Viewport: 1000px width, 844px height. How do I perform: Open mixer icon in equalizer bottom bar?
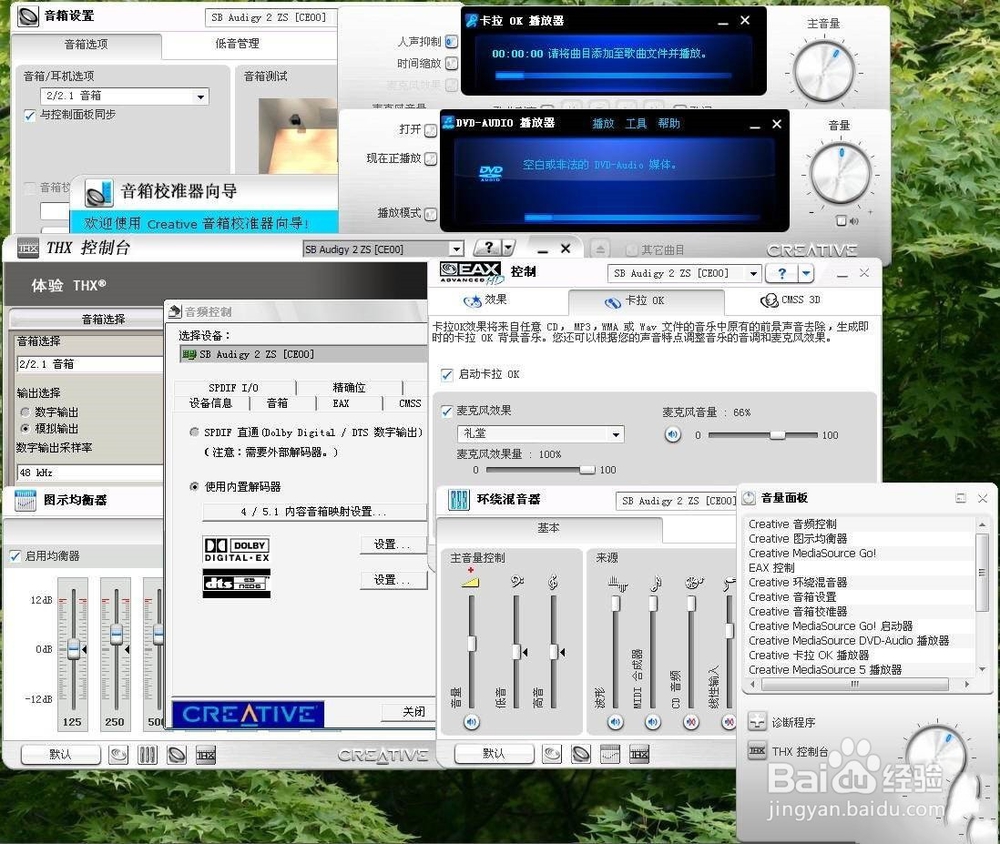pyautogui.click(x=147, y=755)
